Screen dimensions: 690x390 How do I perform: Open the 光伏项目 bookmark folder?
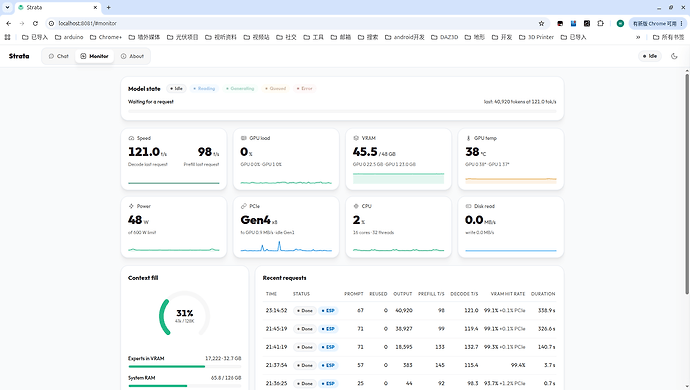pyautogui.click(x=183, y=37)
